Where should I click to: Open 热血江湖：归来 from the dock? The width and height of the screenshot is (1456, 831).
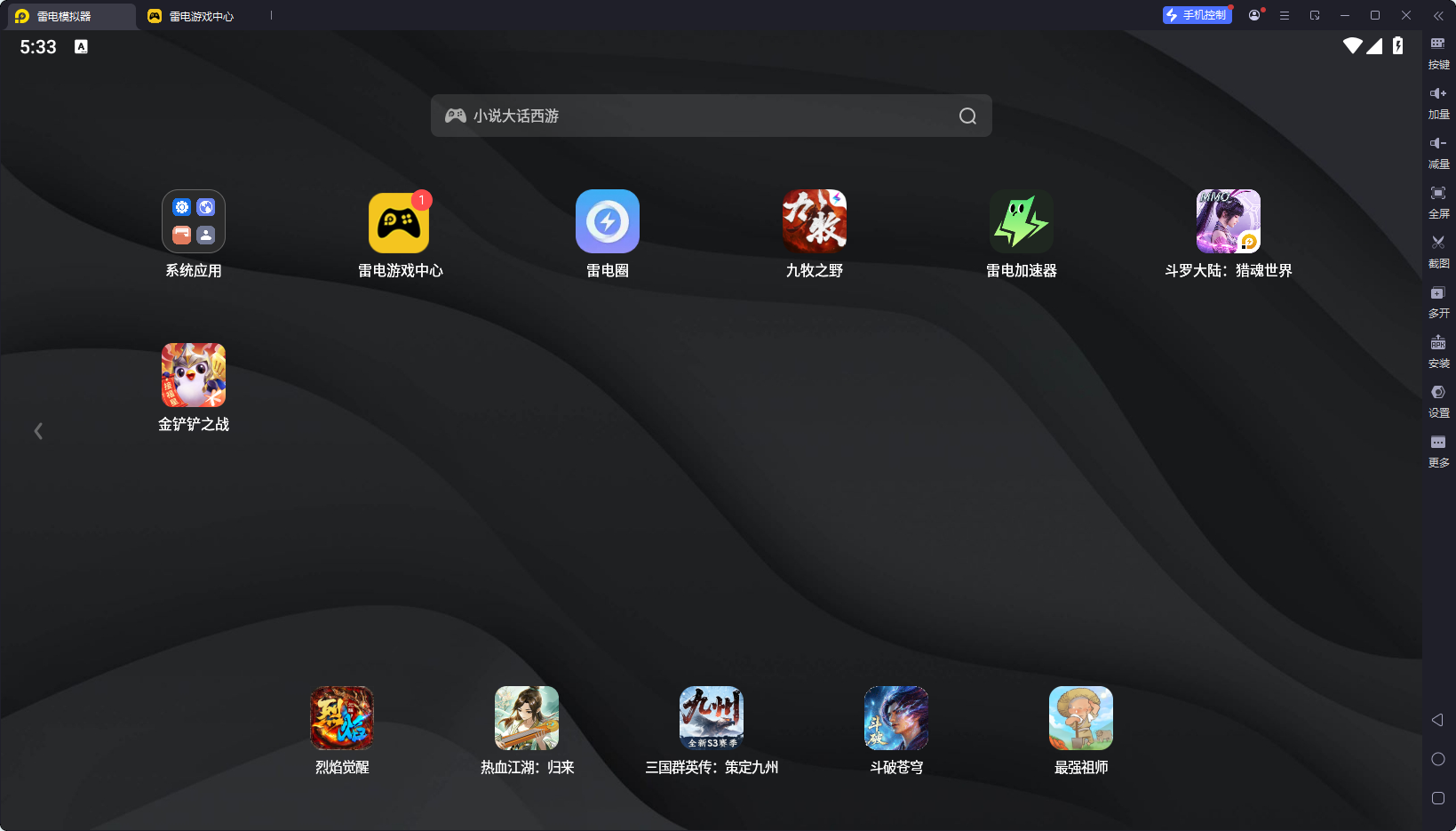tap(527, 718)
